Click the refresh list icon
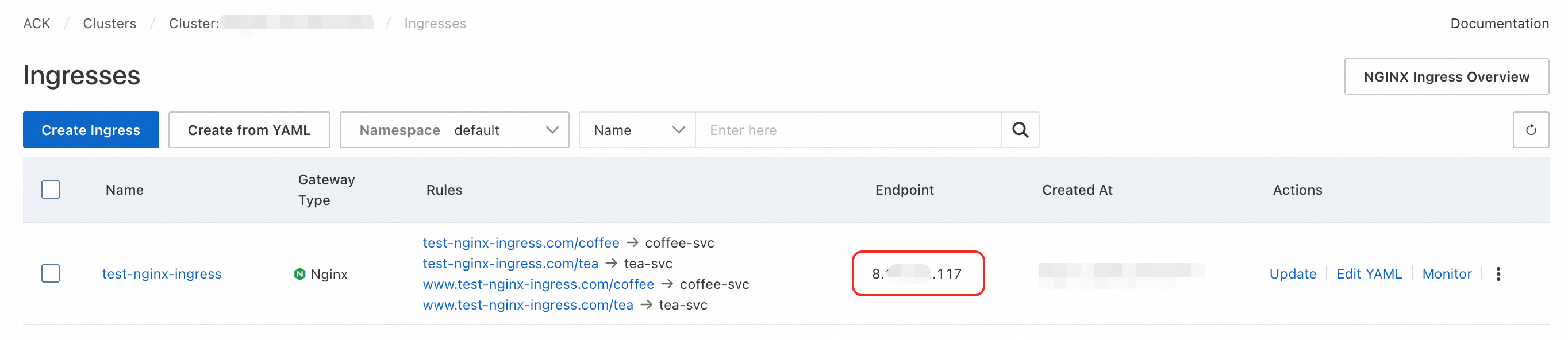The image size is (1568, 340). tap(1529, 130)
